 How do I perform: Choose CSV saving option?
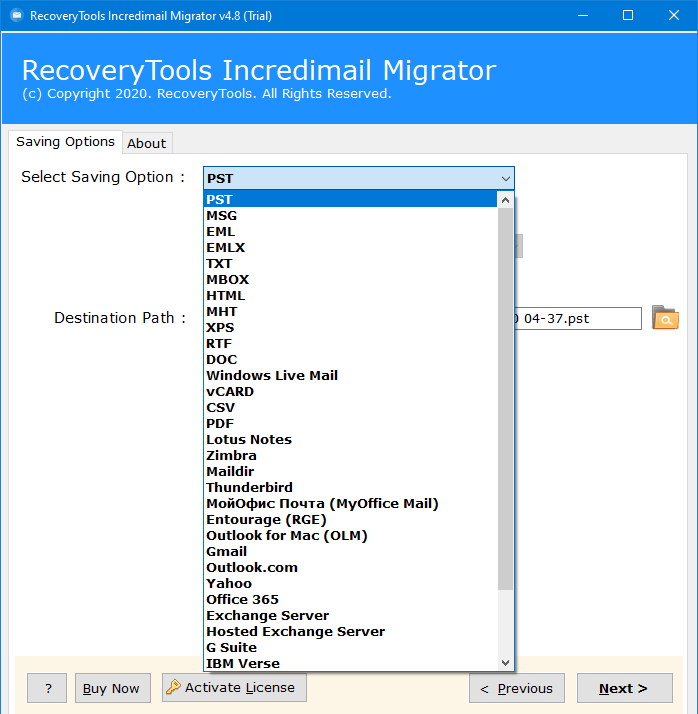[350, 407]
